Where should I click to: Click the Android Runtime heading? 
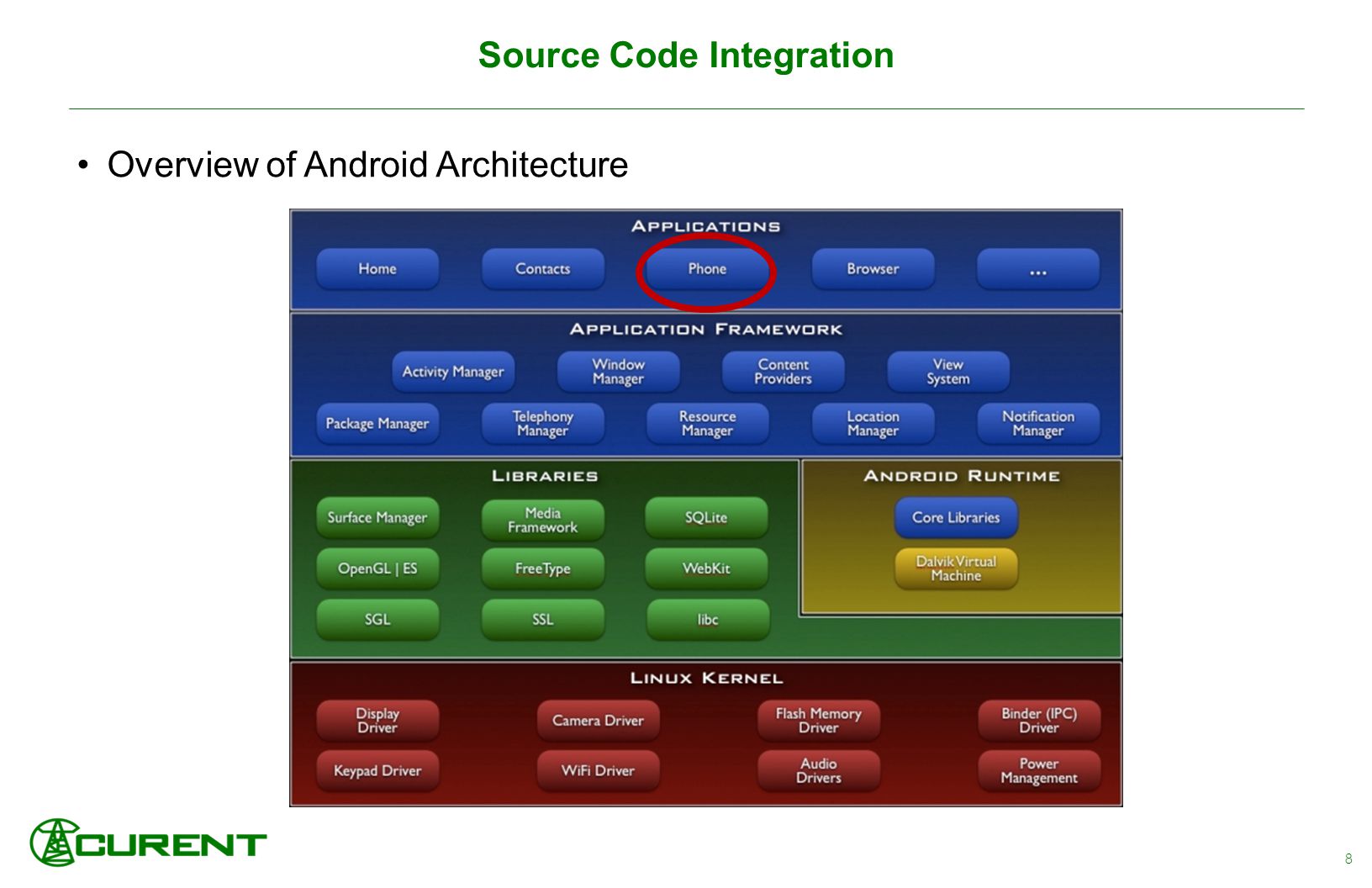962,476
